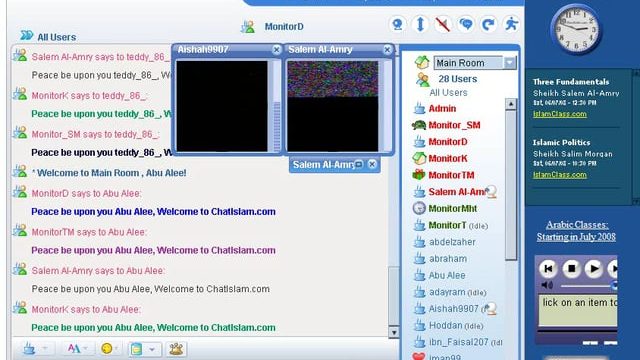This screenshot has height=360, width=640.
Task: Close the Salem Al-Amry chat tab
Action: [x=372, y=164]
